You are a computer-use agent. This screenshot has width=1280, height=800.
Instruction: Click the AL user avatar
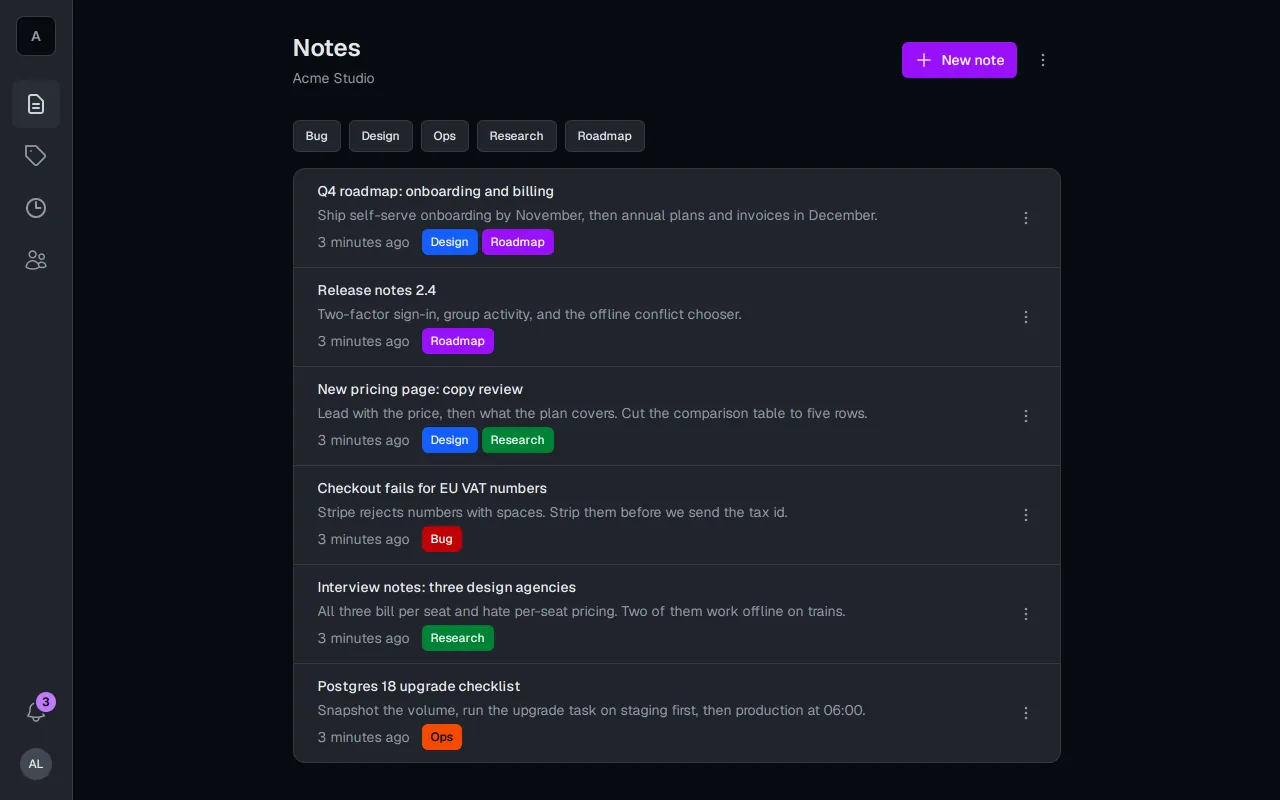click(x=36, y=764)
